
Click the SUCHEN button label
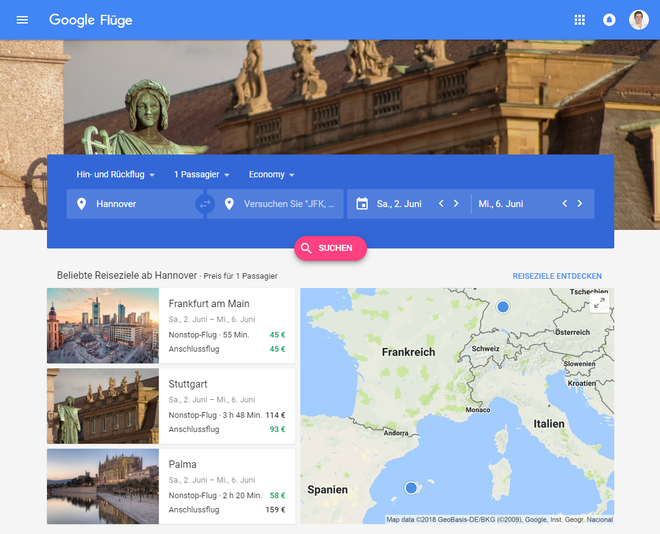pyautogui.click(x=335, y=248)
